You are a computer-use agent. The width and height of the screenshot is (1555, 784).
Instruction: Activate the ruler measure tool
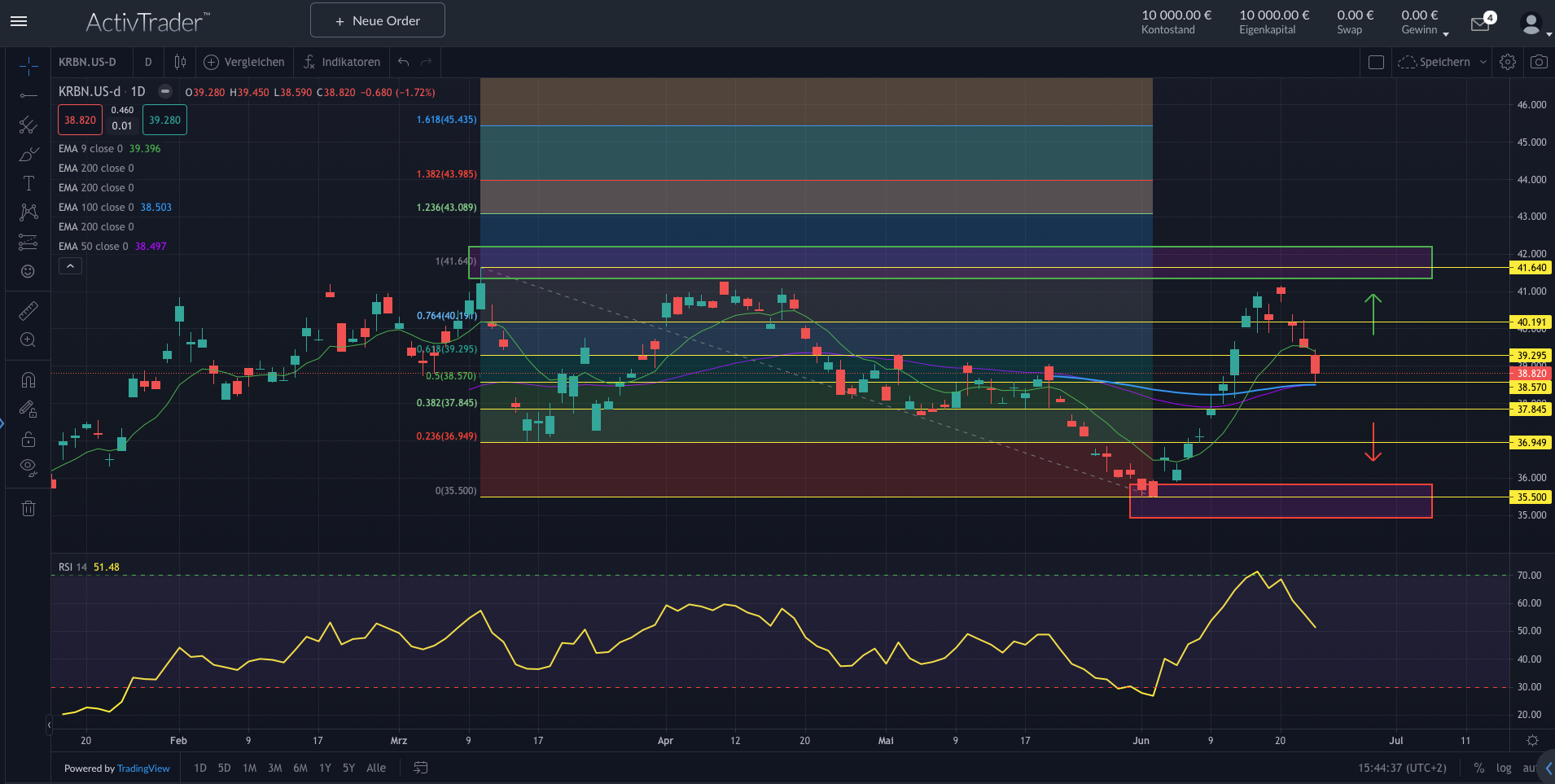pyautogui.click(x=28, y=311)
